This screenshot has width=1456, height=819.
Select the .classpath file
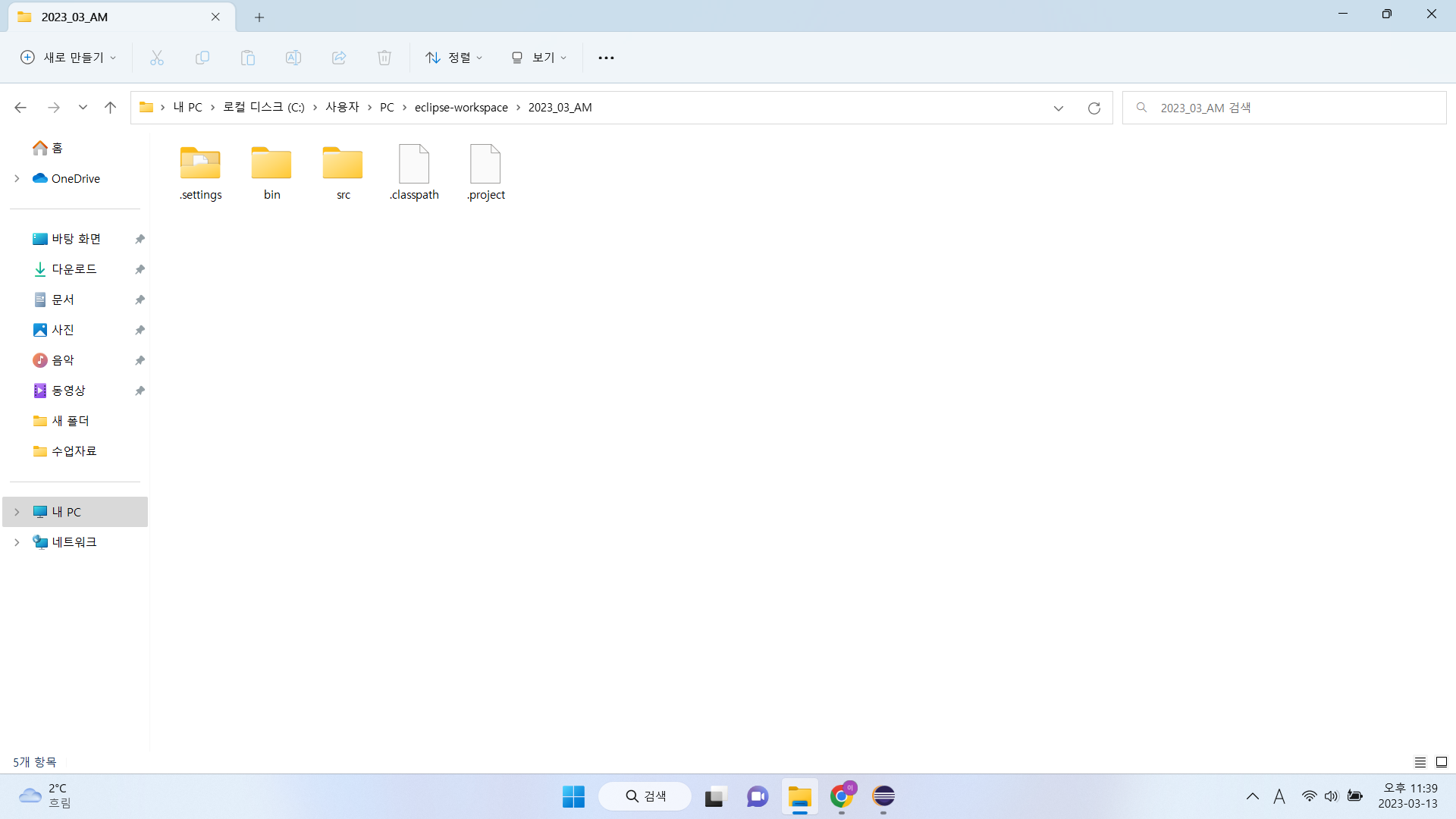[x=414, y=172]
